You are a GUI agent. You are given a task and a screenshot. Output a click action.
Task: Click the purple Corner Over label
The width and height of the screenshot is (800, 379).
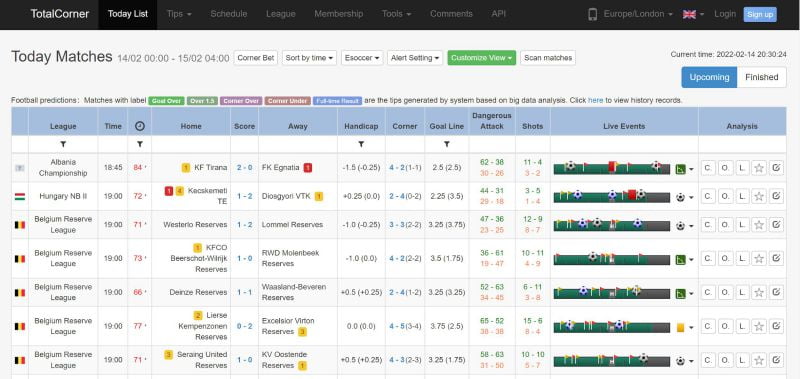click(x=241, y=101)
